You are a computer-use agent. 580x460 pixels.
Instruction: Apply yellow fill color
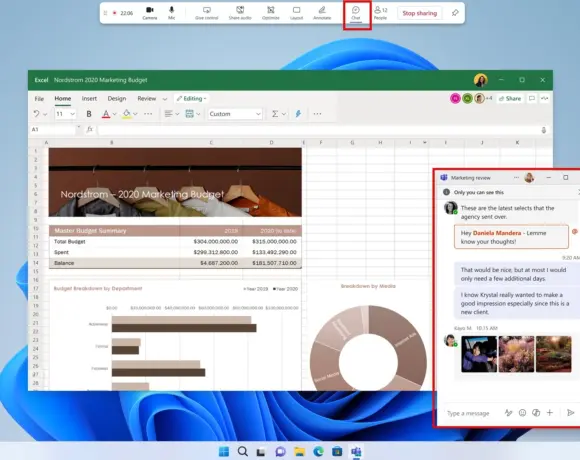pos(127,114)
